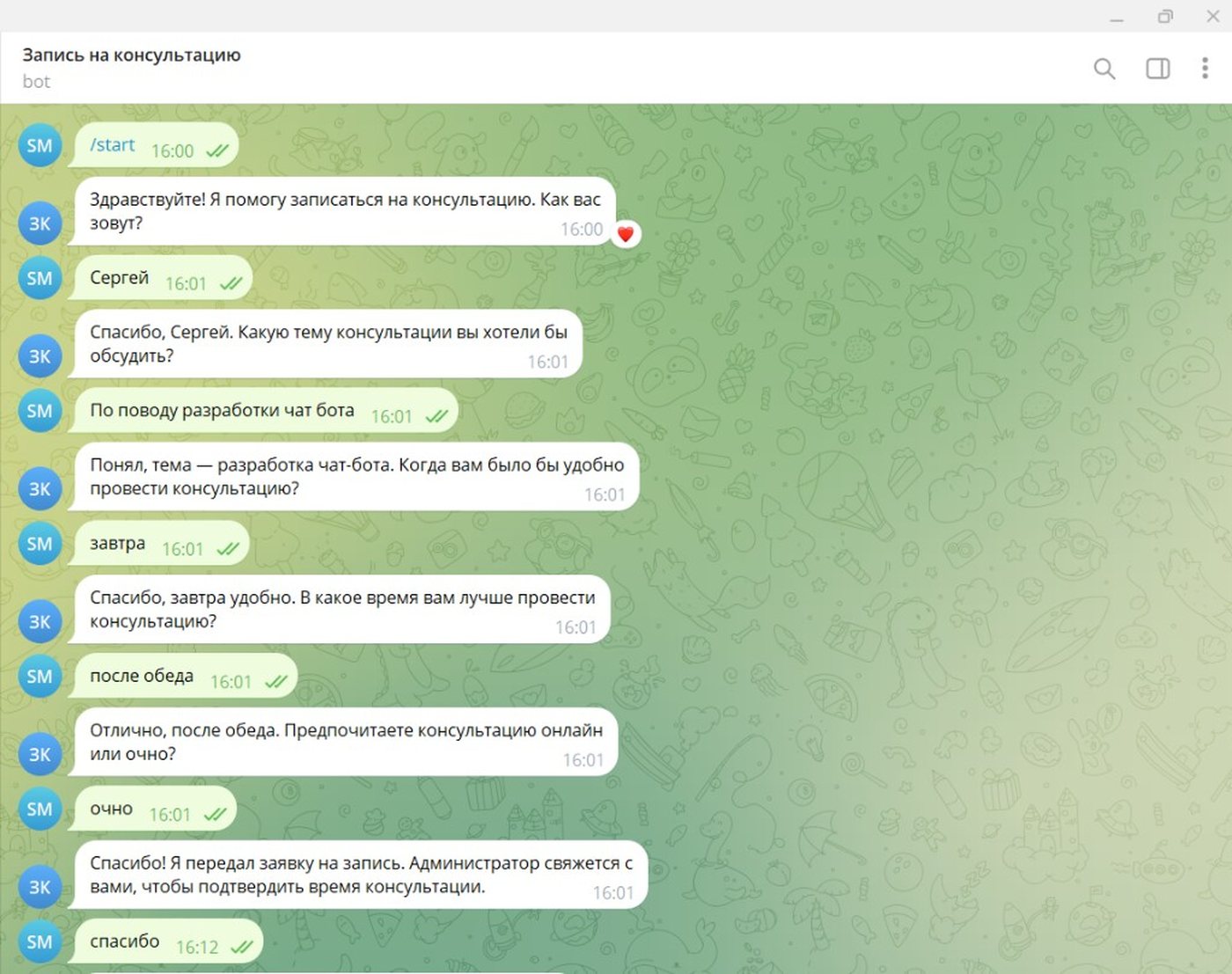The height and width of the screenshot is (974, 1232).
Task: Click the SM avatar next to 'спасибо'
Action: [40, 942]
